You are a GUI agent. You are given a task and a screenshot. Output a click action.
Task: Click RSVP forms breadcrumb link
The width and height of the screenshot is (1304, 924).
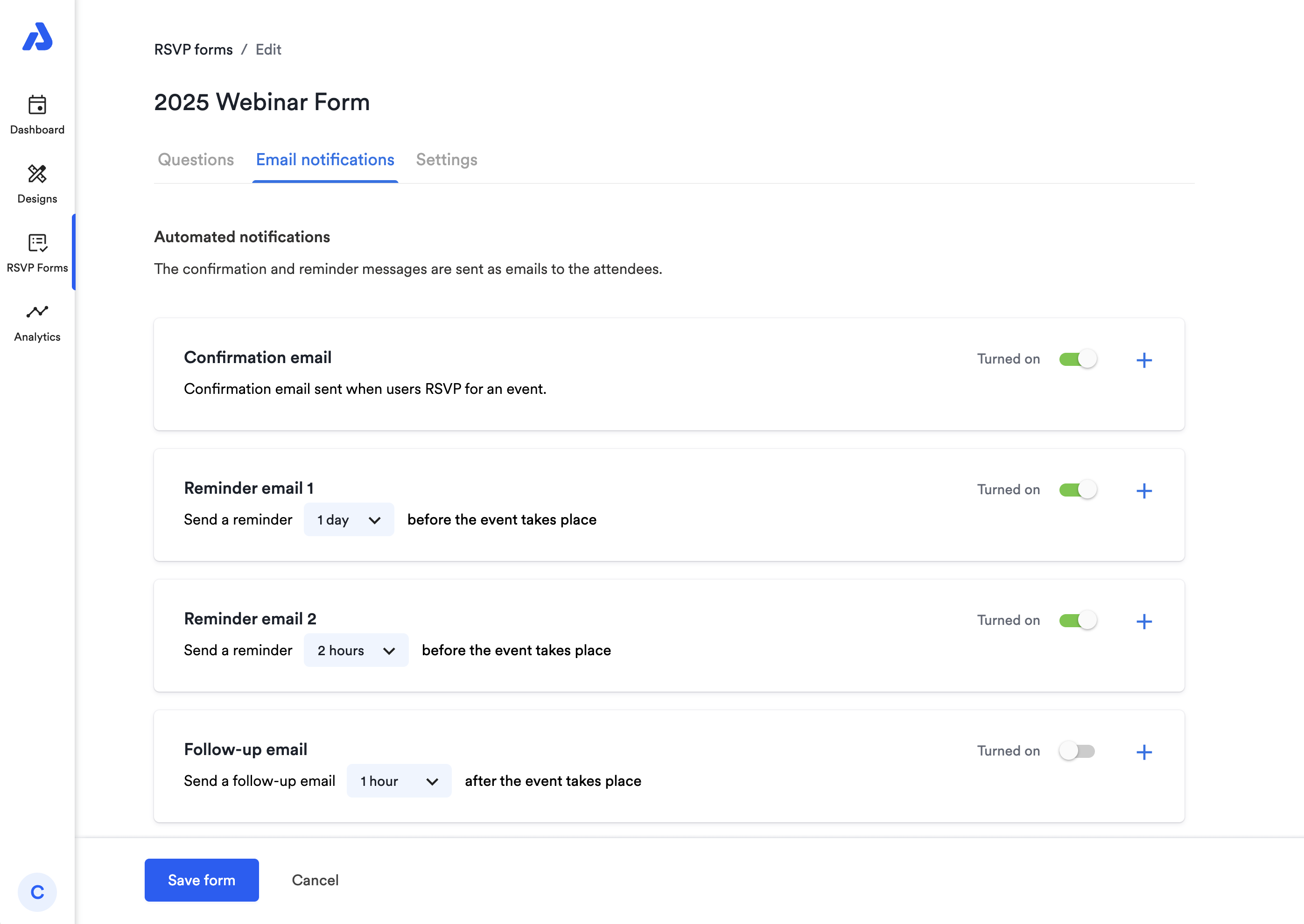pos(193,49)
